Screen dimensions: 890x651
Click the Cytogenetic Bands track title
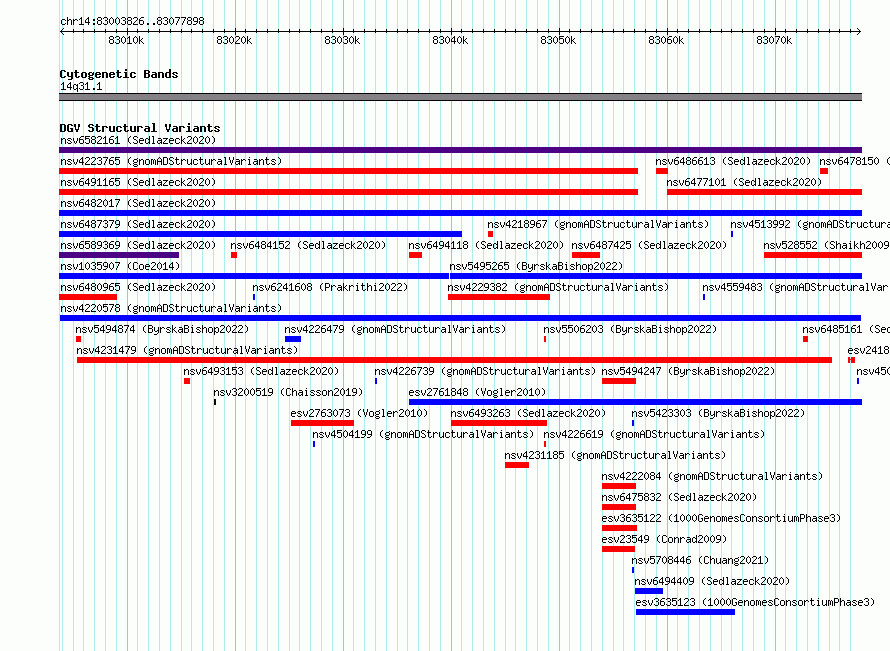119,74
